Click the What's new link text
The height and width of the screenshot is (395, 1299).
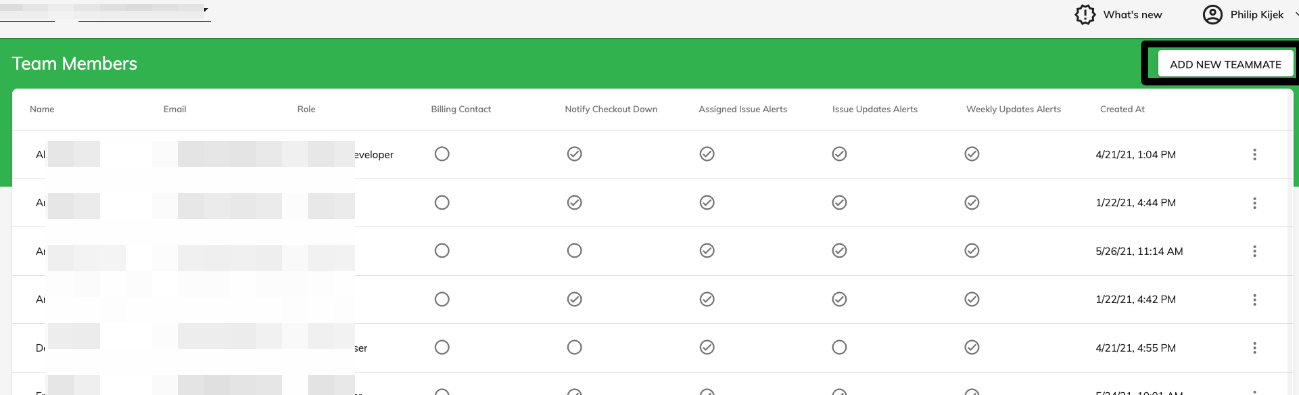(x=1132, y=15)
